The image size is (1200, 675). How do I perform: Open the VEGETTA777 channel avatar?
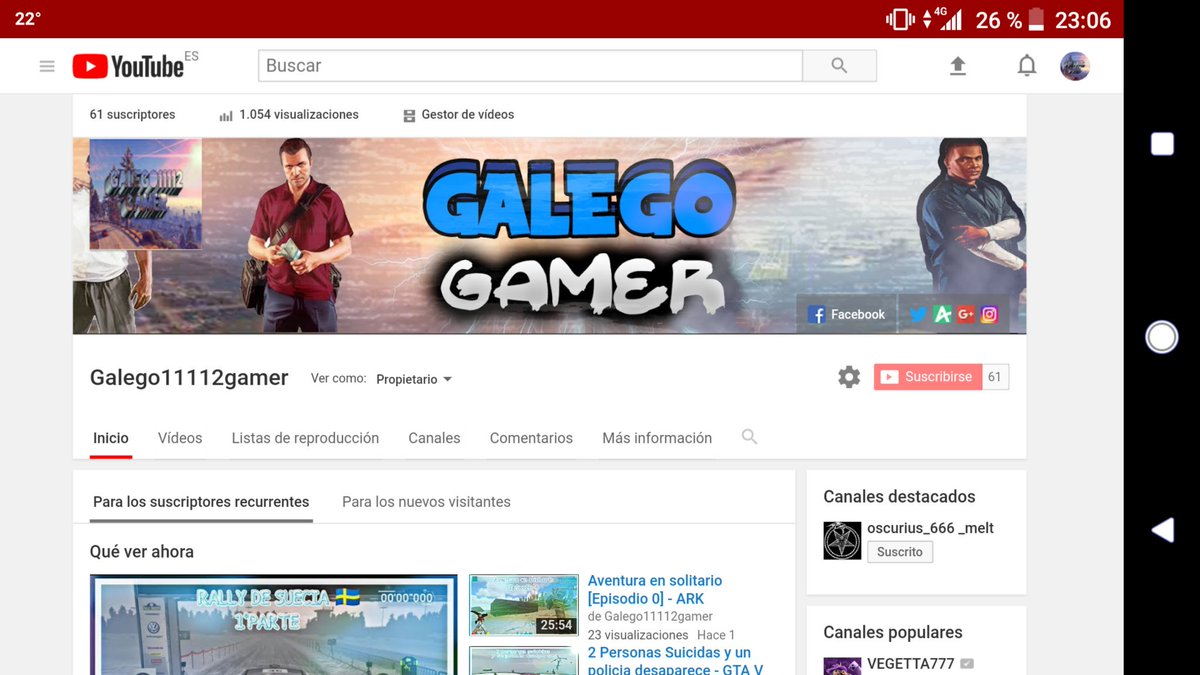coord(842,666)
